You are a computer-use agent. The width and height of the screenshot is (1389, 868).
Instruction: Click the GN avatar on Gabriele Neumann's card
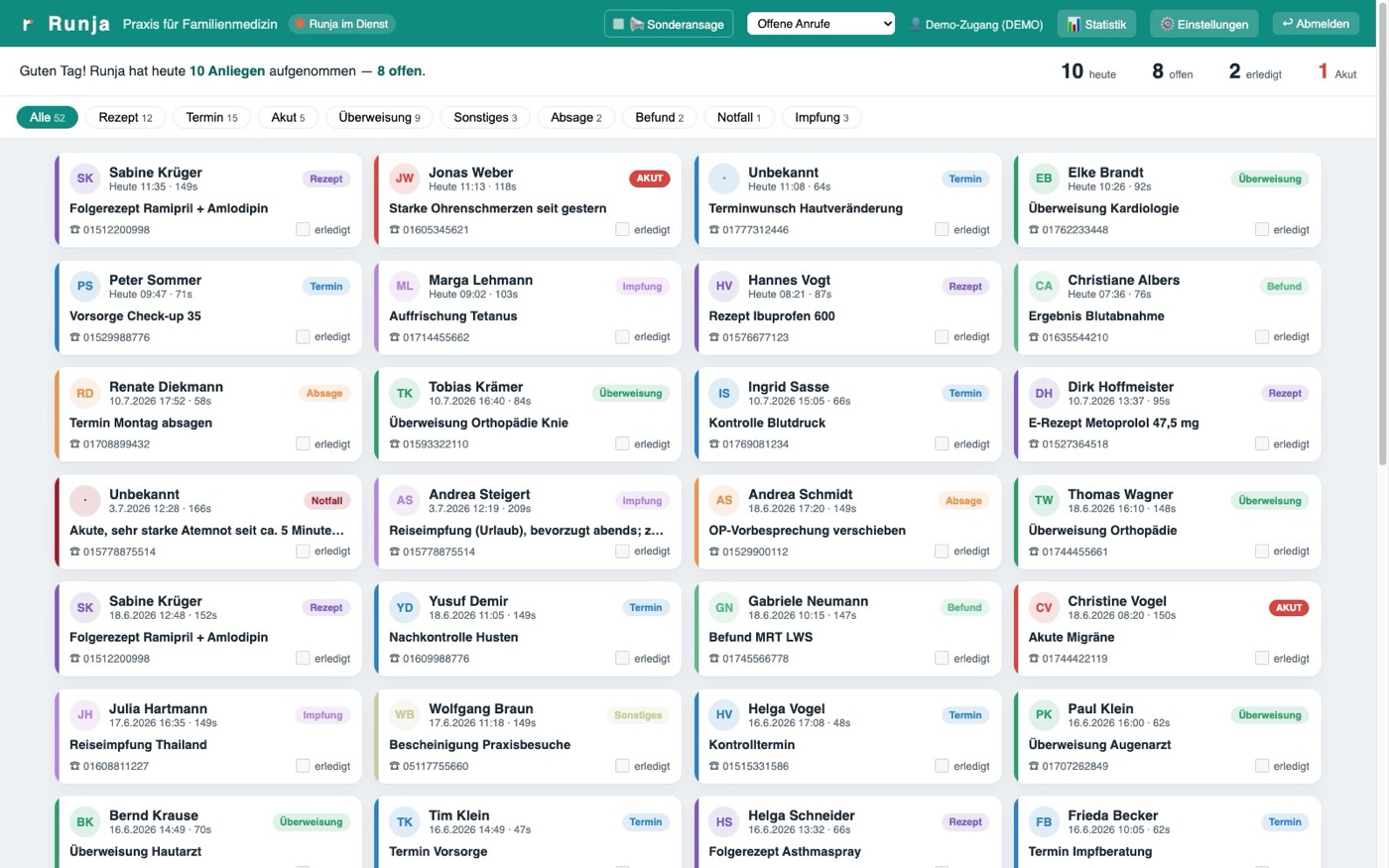[x=724, y=607]
